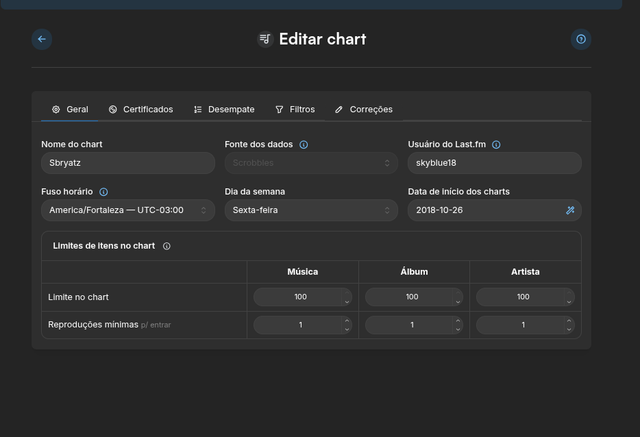Screen dimensions: 640x437
Task: Open the Correções tab
Action: point(363,109)
